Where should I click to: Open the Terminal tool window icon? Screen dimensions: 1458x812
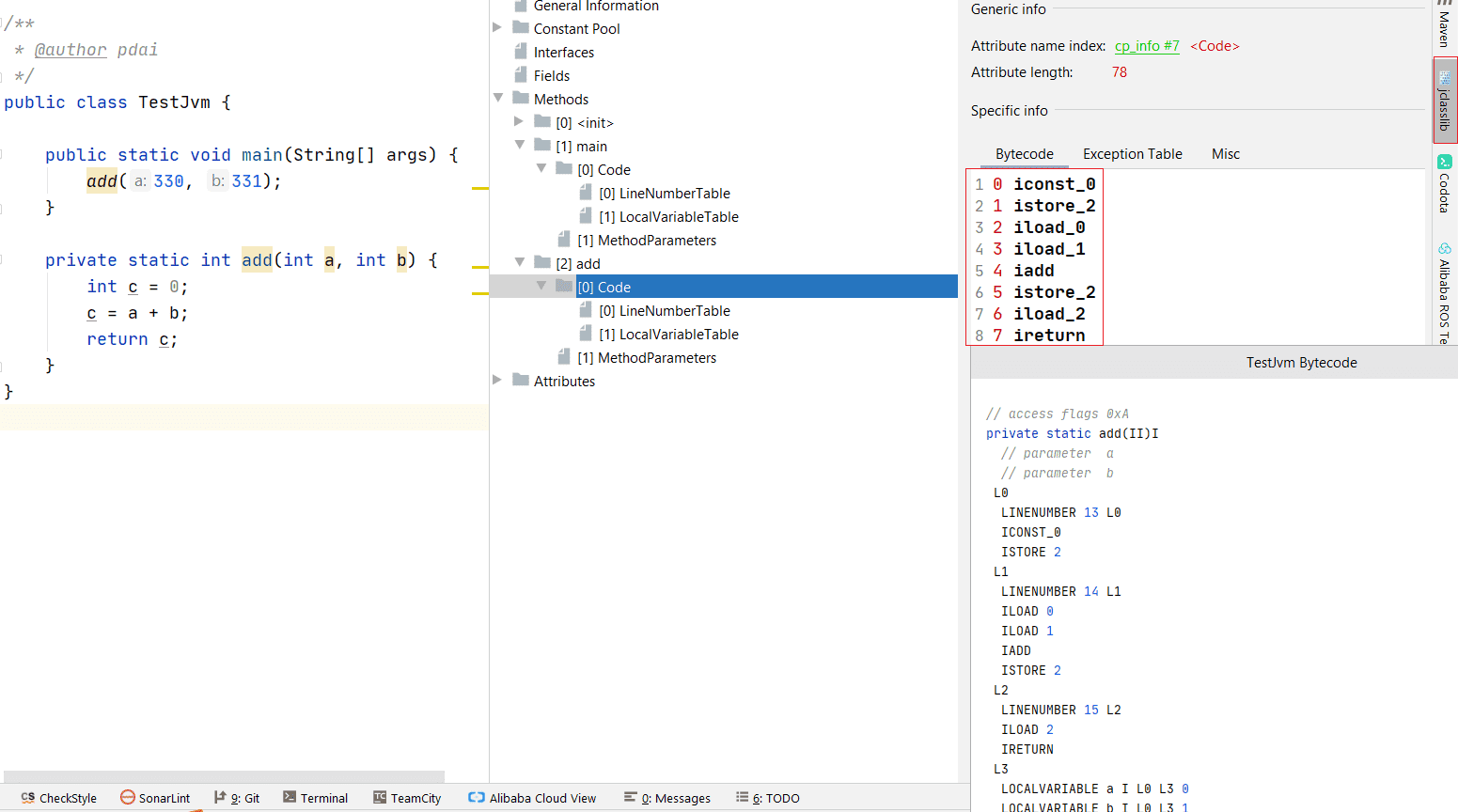pos(290,798)
